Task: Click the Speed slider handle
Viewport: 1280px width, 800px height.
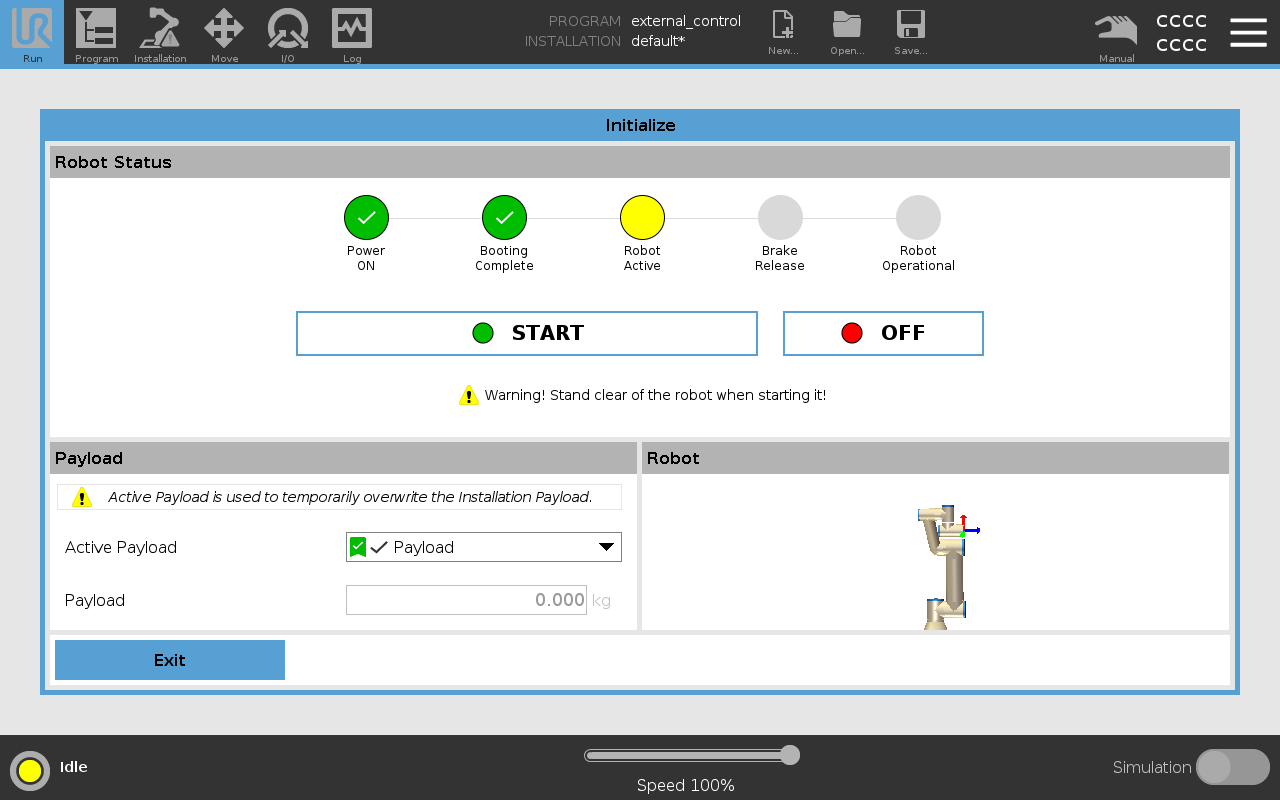Action: (x=790, y=755)
